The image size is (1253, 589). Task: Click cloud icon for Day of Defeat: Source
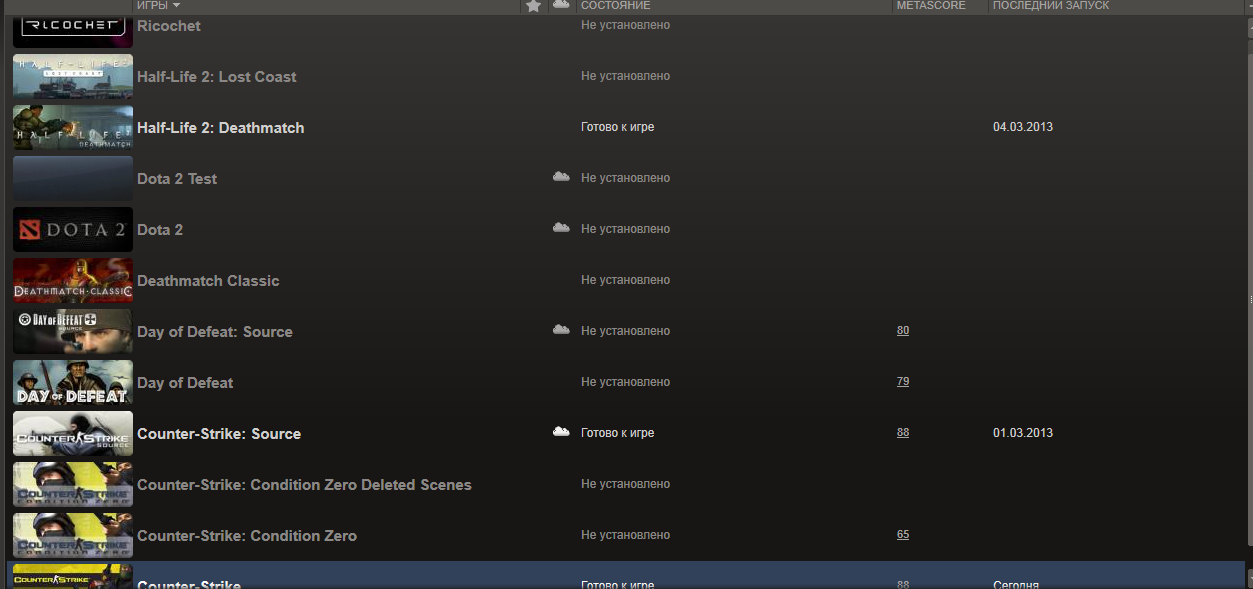point(561,330)
